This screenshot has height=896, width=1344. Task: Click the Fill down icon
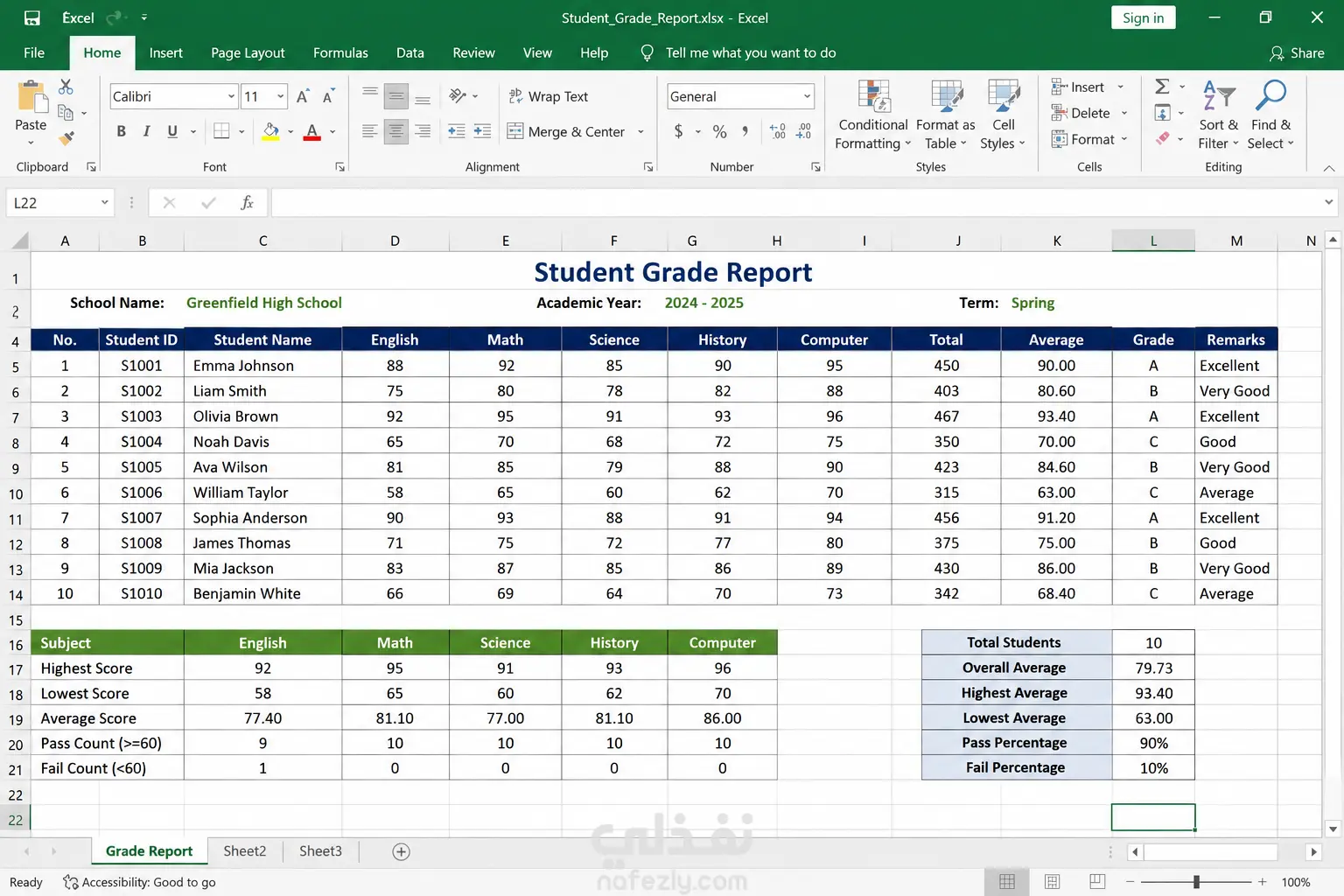click(x=1162, y=112)
